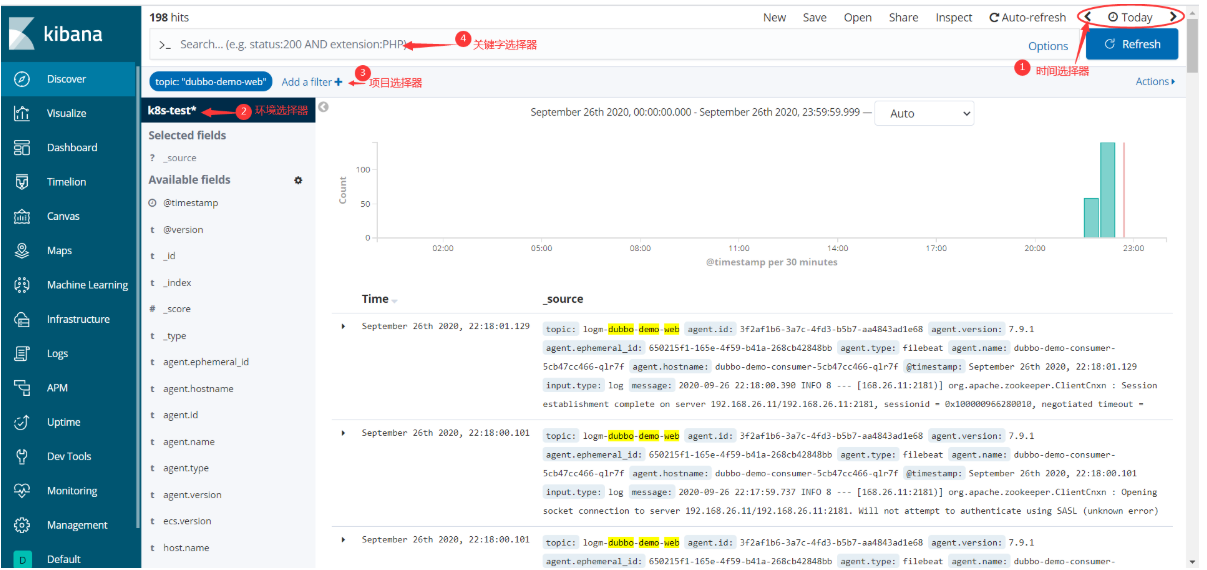The width and height of the screenshot is (1207, 570).
Task: Click the topic dubbo-demo-web filter pill
Action: 210,82
